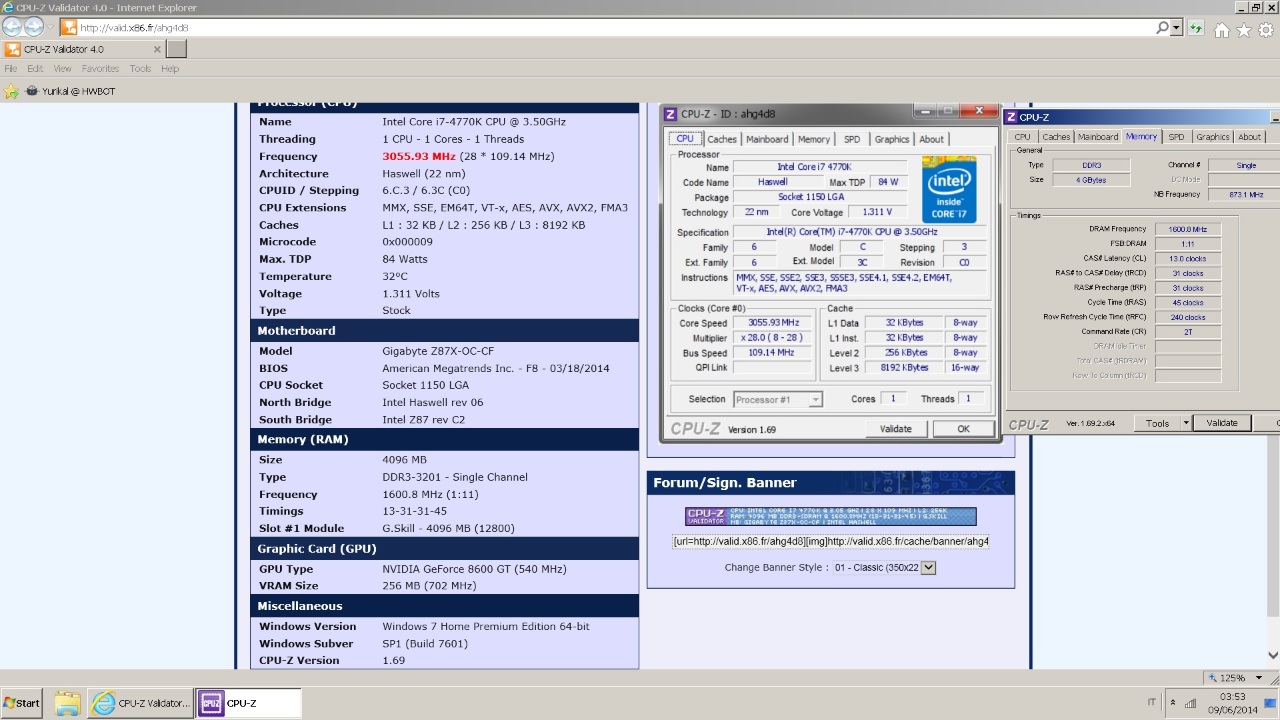1280x720 pixels.
Task: Open the IE Tools gear icon
Action: pyautogui.click(x=1266, y=30)
